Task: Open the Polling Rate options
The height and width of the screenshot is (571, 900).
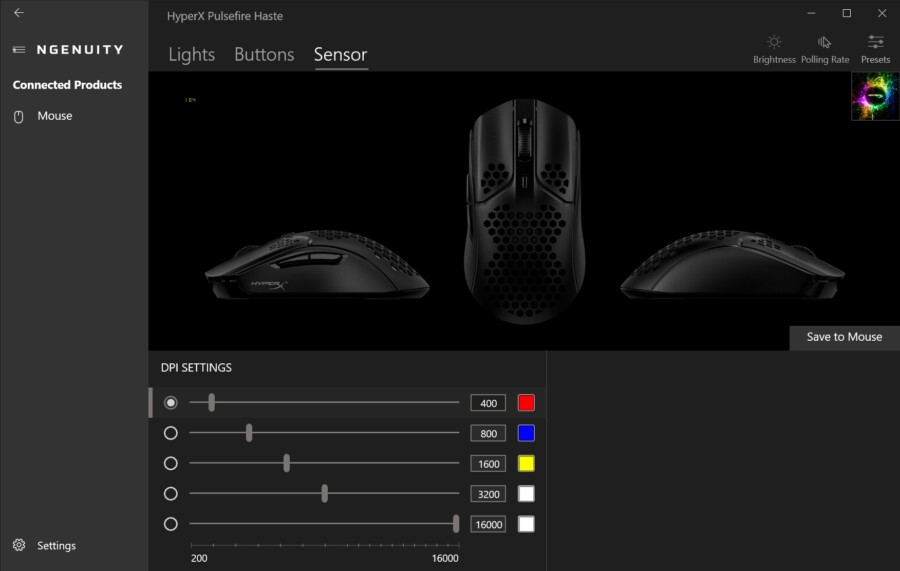Action: point(824,49)
